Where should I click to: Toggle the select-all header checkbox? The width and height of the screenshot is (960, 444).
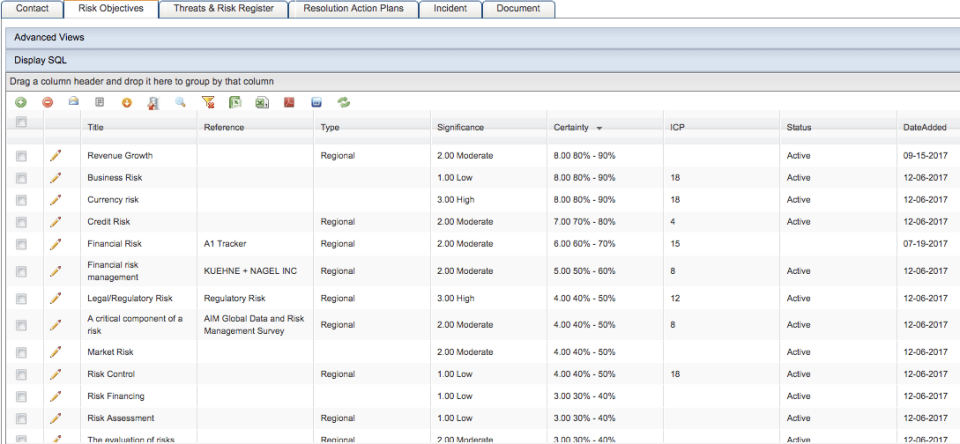[21, 123]
